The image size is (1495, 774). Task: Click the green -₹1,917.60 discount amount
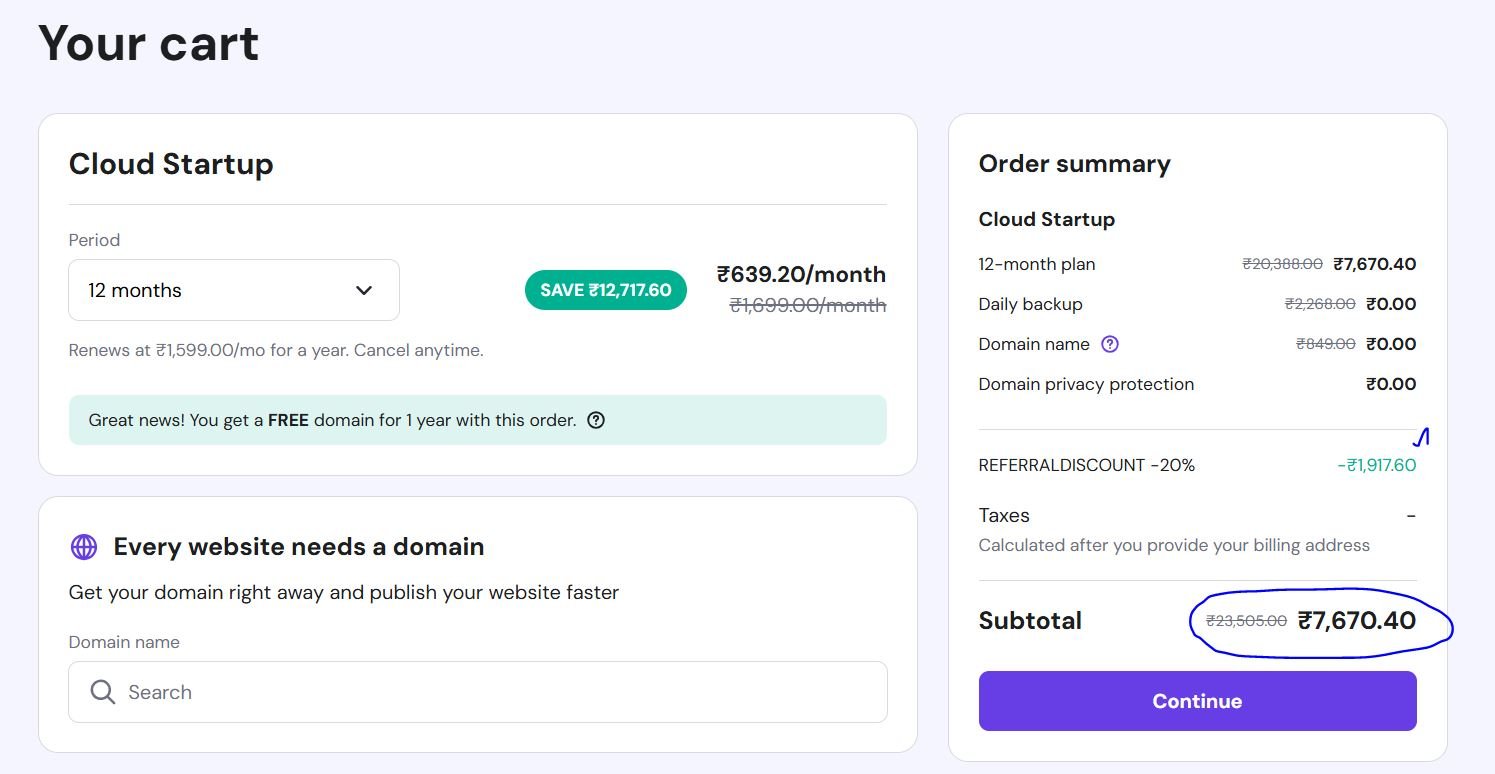[1376, 465]
